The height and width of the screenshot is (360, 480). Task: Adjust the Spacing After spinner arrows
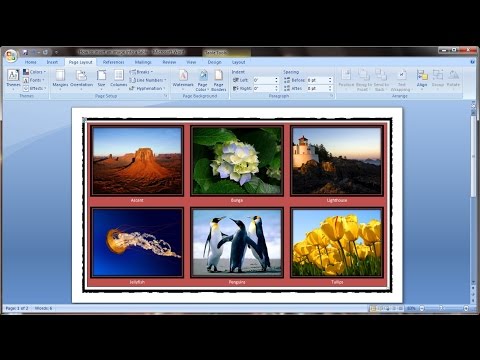pos(330,88)
